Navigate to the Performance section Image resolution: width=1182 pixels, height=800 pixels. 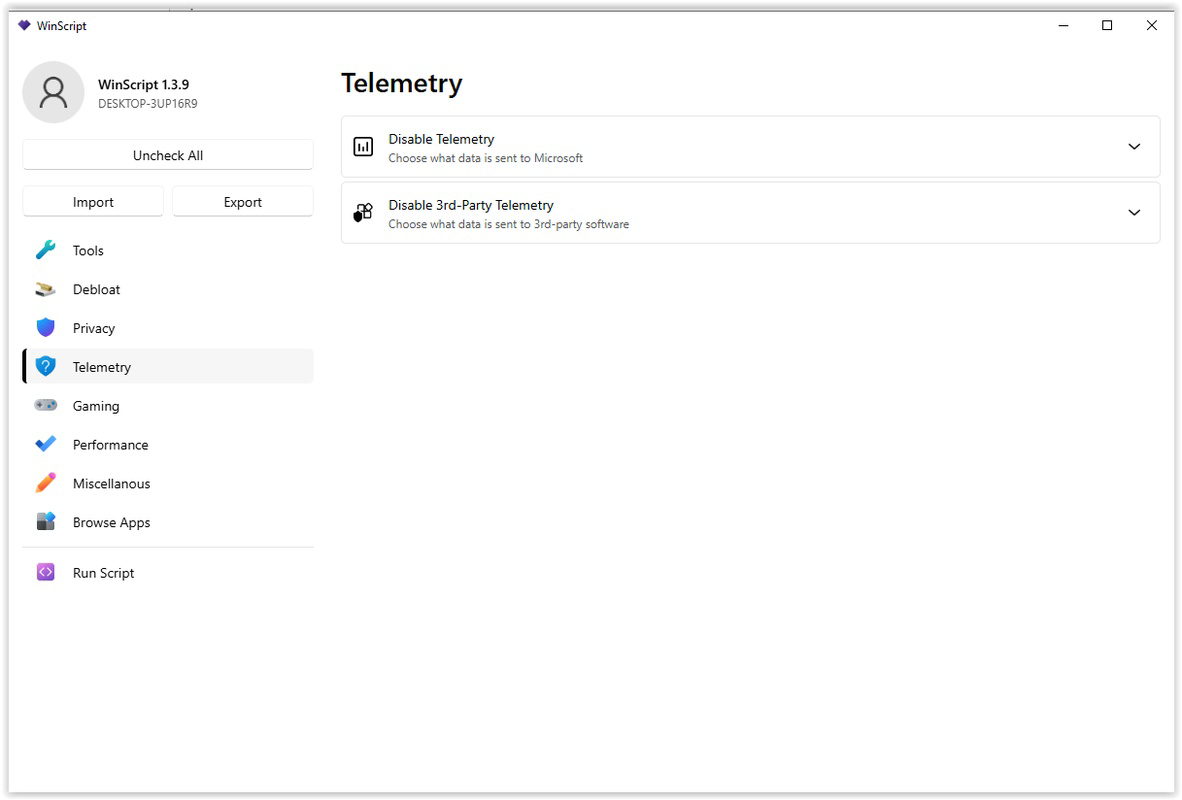168,445
